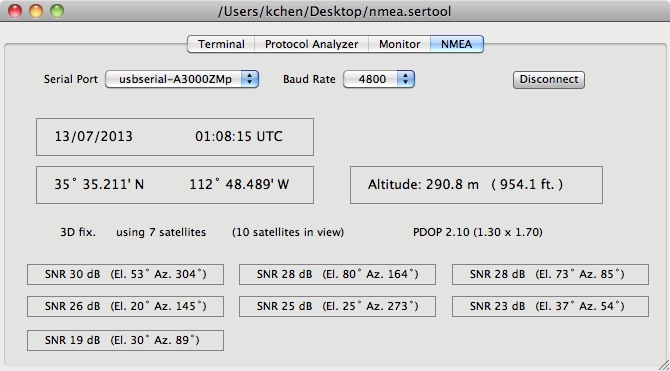Click the Serial Port label

(x=71, y=79)
